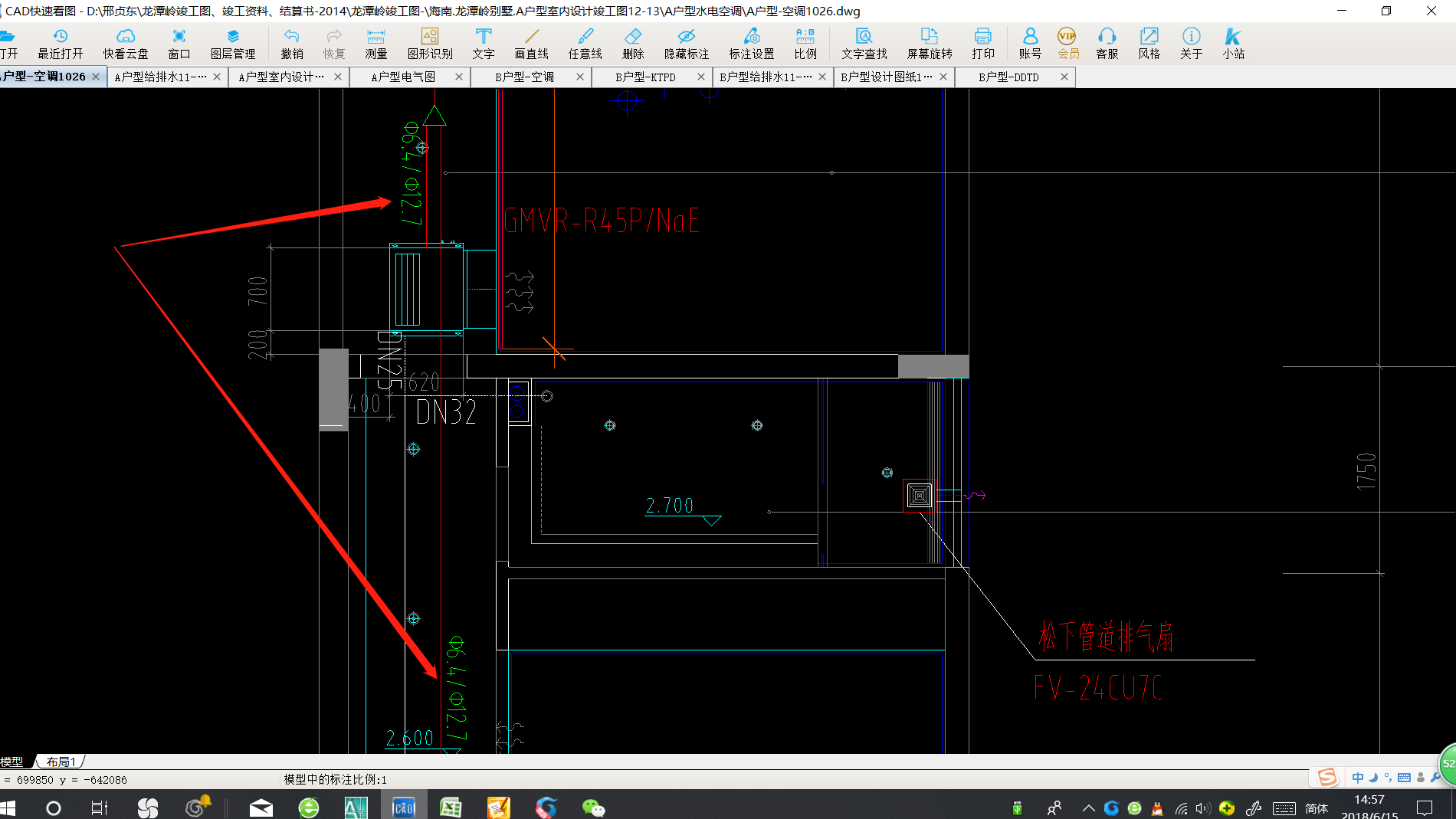The height and width of the screenshot is (819, 1456).
Task: Click the DN32 pipe label
Action: [x=446, y=412]
